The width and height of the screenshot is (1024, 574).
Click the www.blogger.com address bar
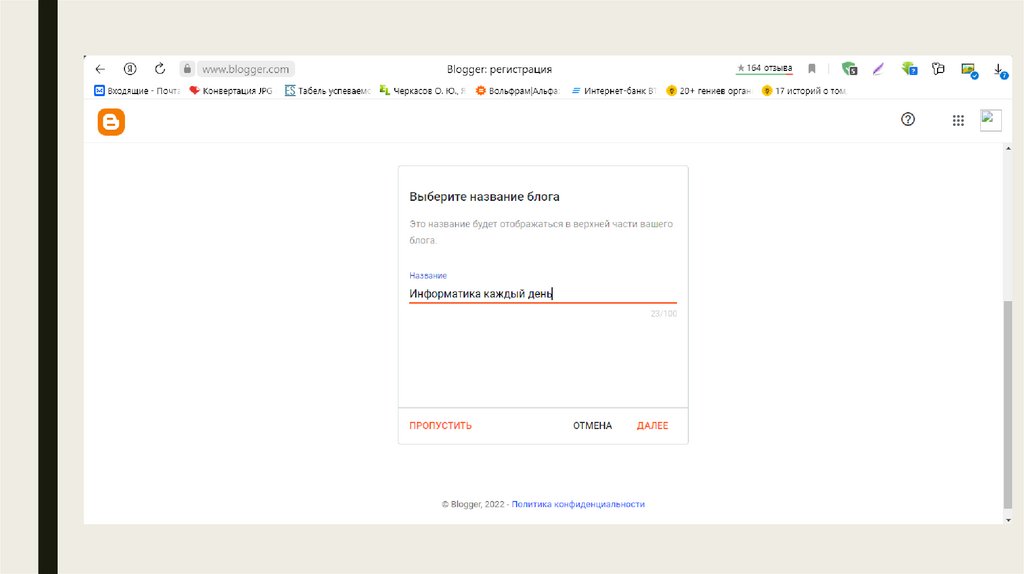(x=245, y=69)
